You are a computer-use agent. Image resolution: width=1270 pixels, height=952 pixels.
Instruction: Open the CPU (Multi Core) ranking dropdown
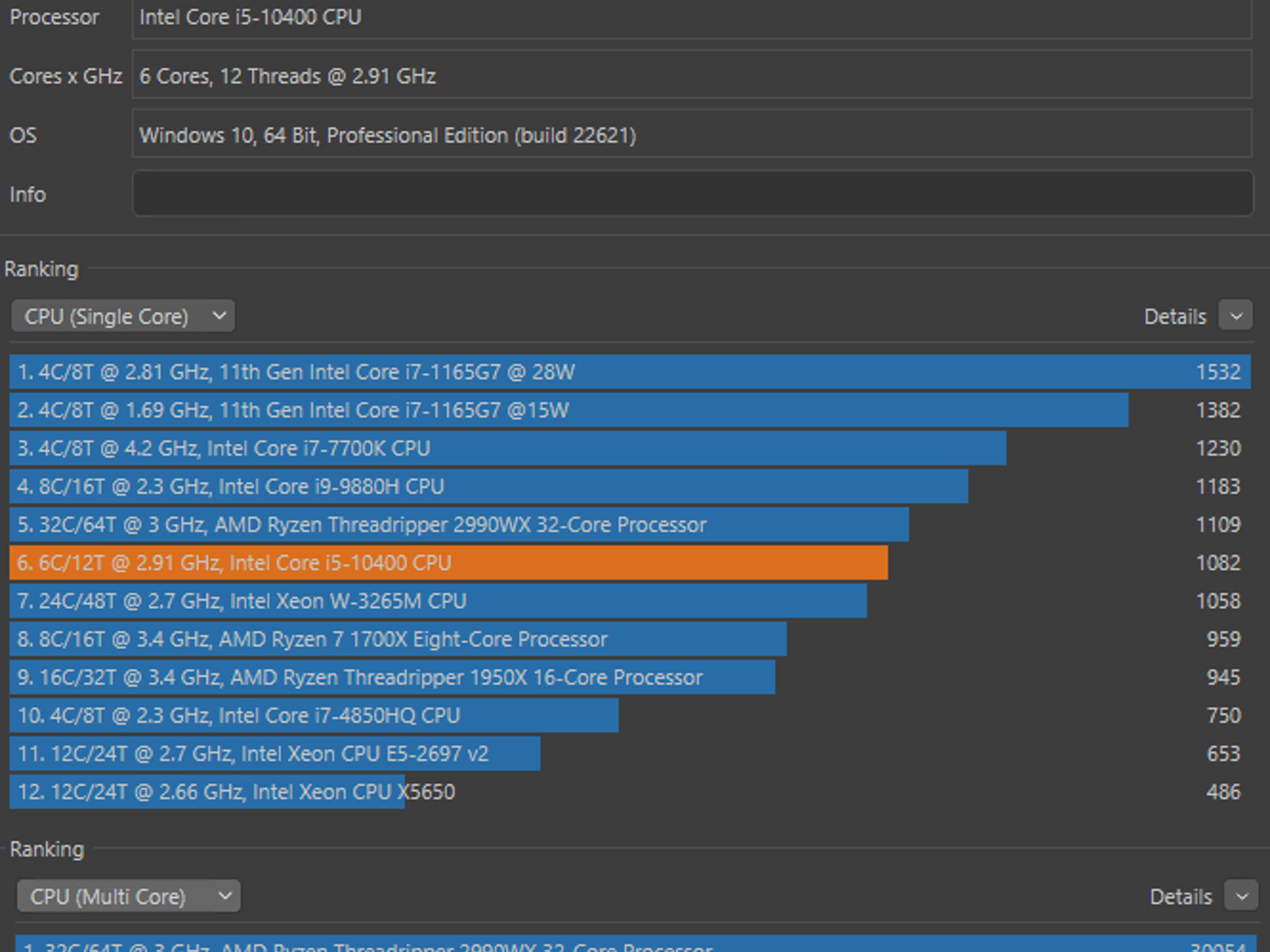[128, 896]
